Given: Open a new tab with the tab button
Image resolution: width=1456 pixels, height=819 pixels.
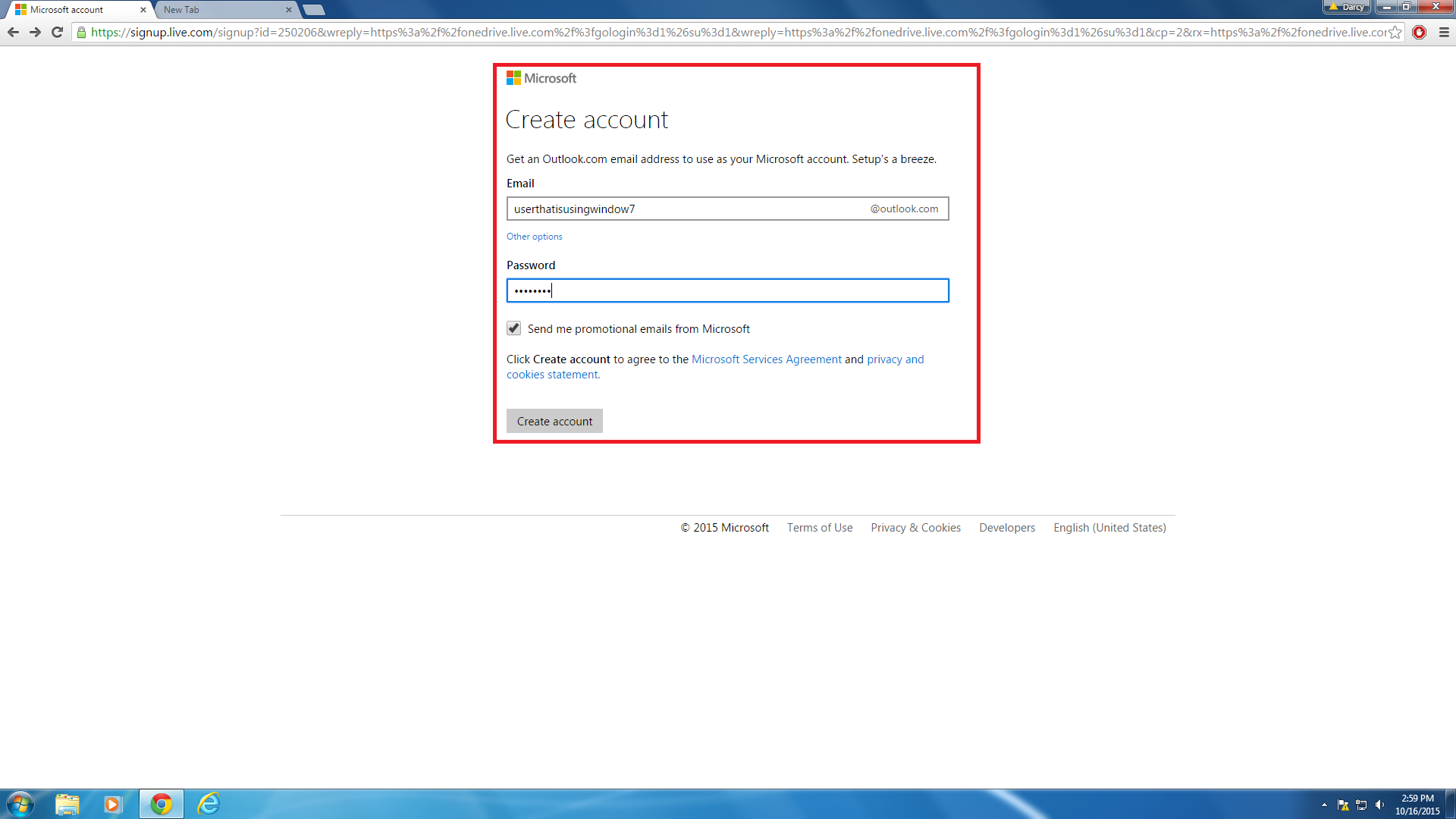Looking at the screenshot, I should pos(314,10).
